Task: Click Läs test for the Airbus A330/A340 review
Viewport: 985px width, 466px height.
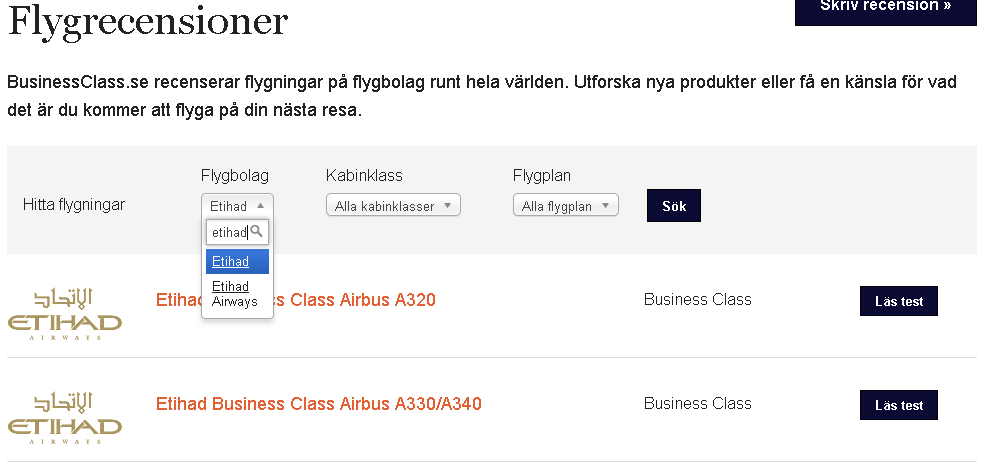Action: point(899,405)
